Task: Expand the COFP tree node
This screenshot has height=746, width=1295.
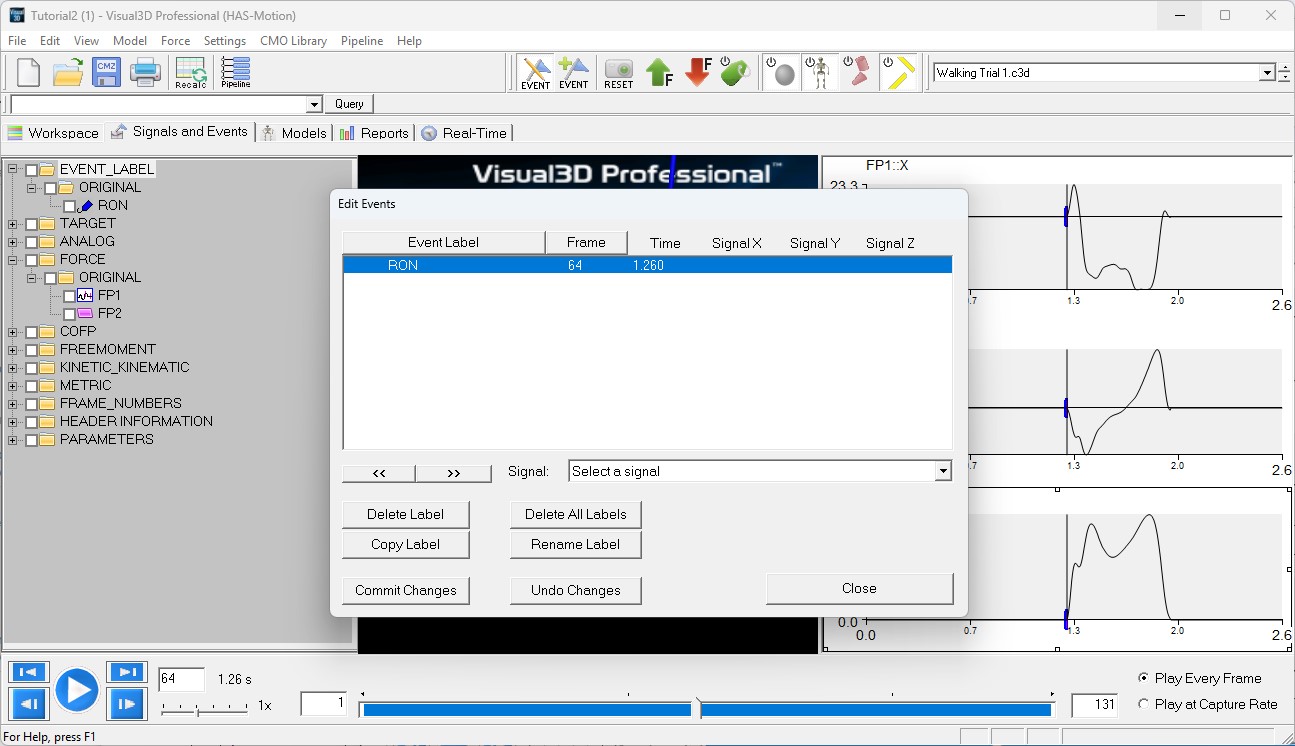Action: (13, 332)
